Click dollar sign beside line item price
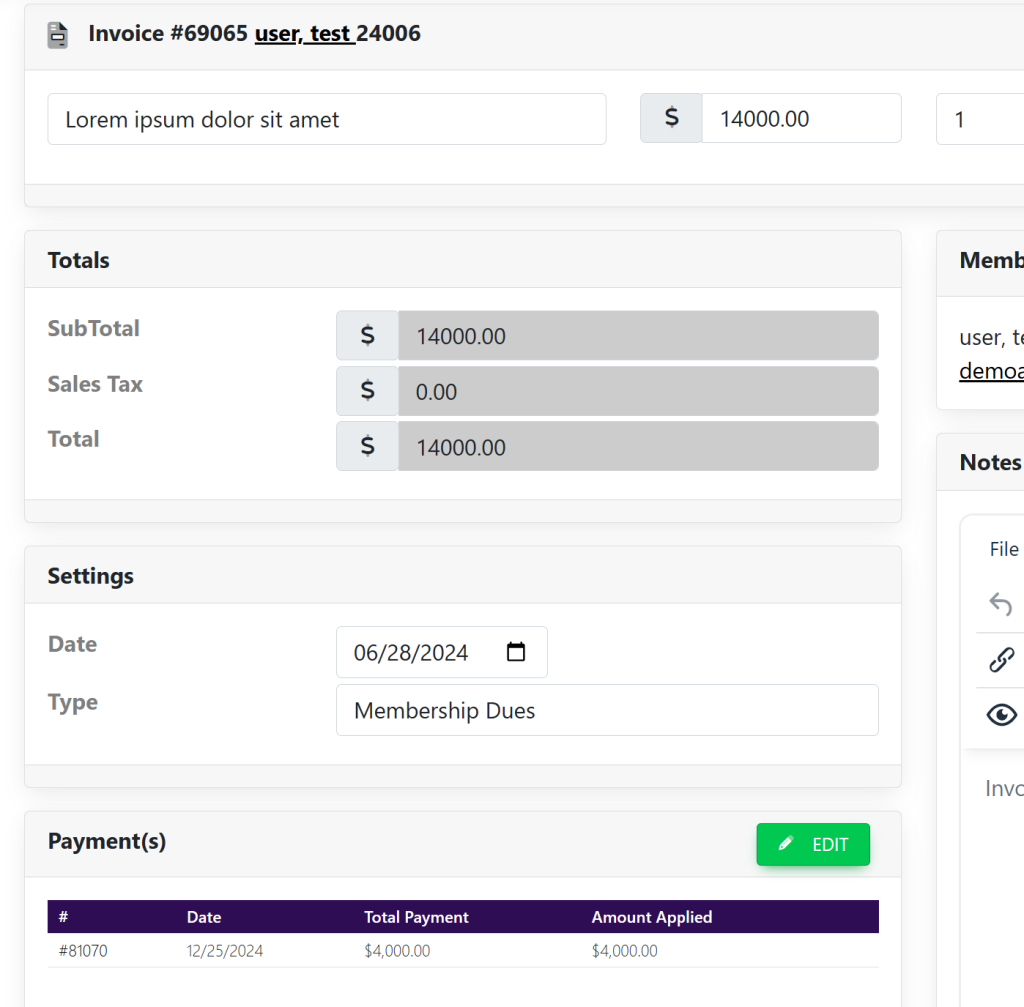 (x=671, y=118)
